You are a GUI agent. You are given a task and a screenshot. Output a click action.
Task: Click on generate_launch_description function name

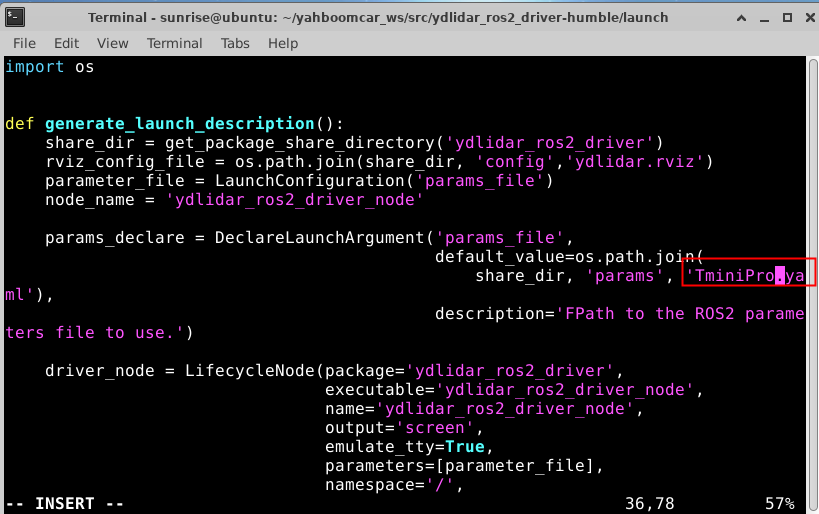[180, 124]
